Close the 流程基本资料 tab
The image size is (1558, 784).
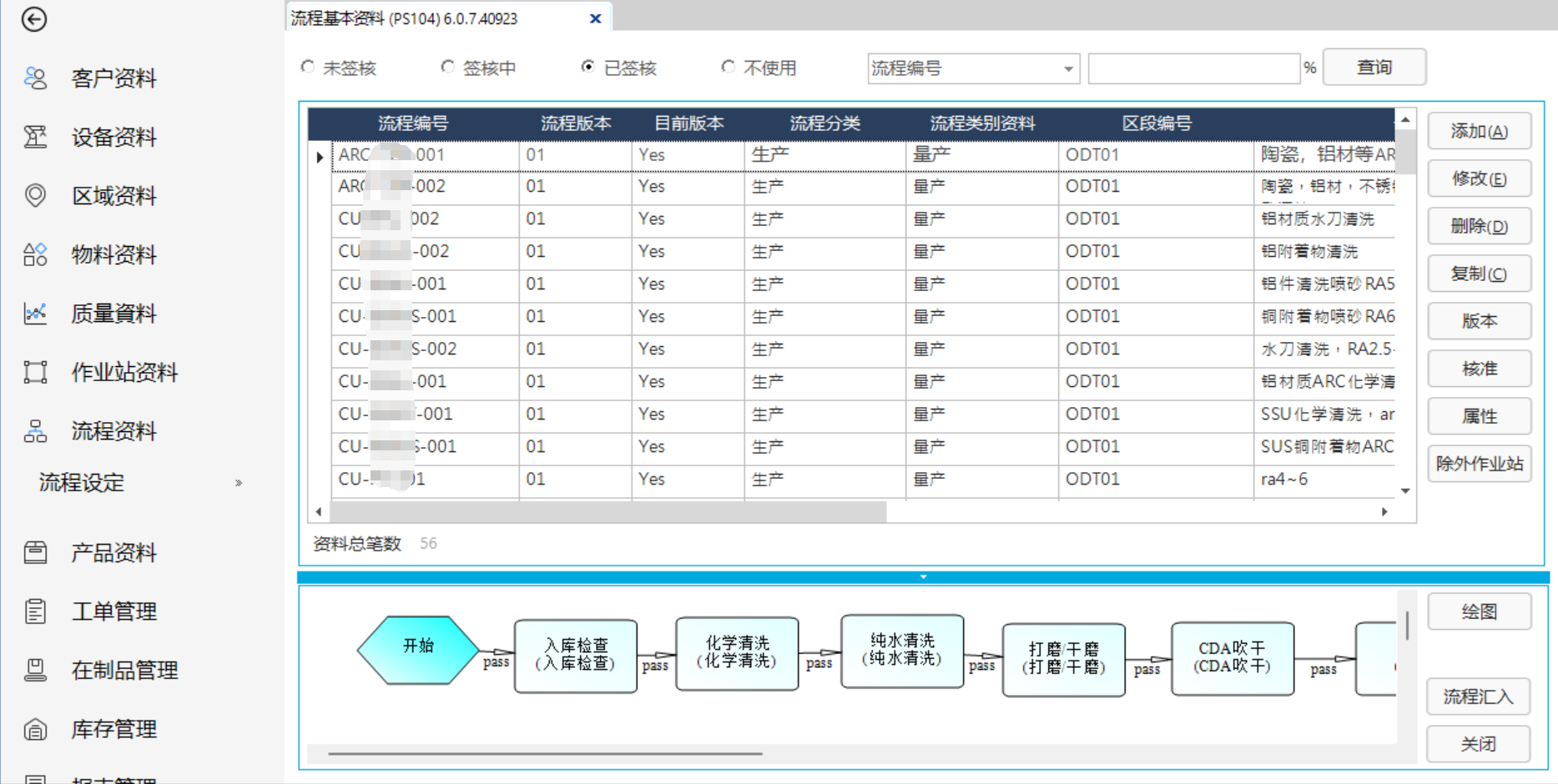click(x=595, y=18)
